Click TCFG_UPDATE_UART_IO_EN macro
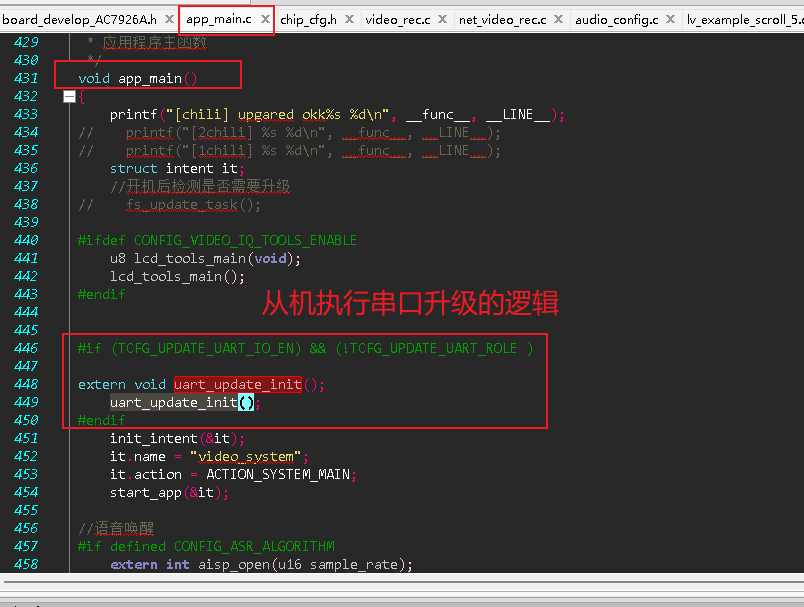Screen dimensions: 804x607 [x=209, y=349]
